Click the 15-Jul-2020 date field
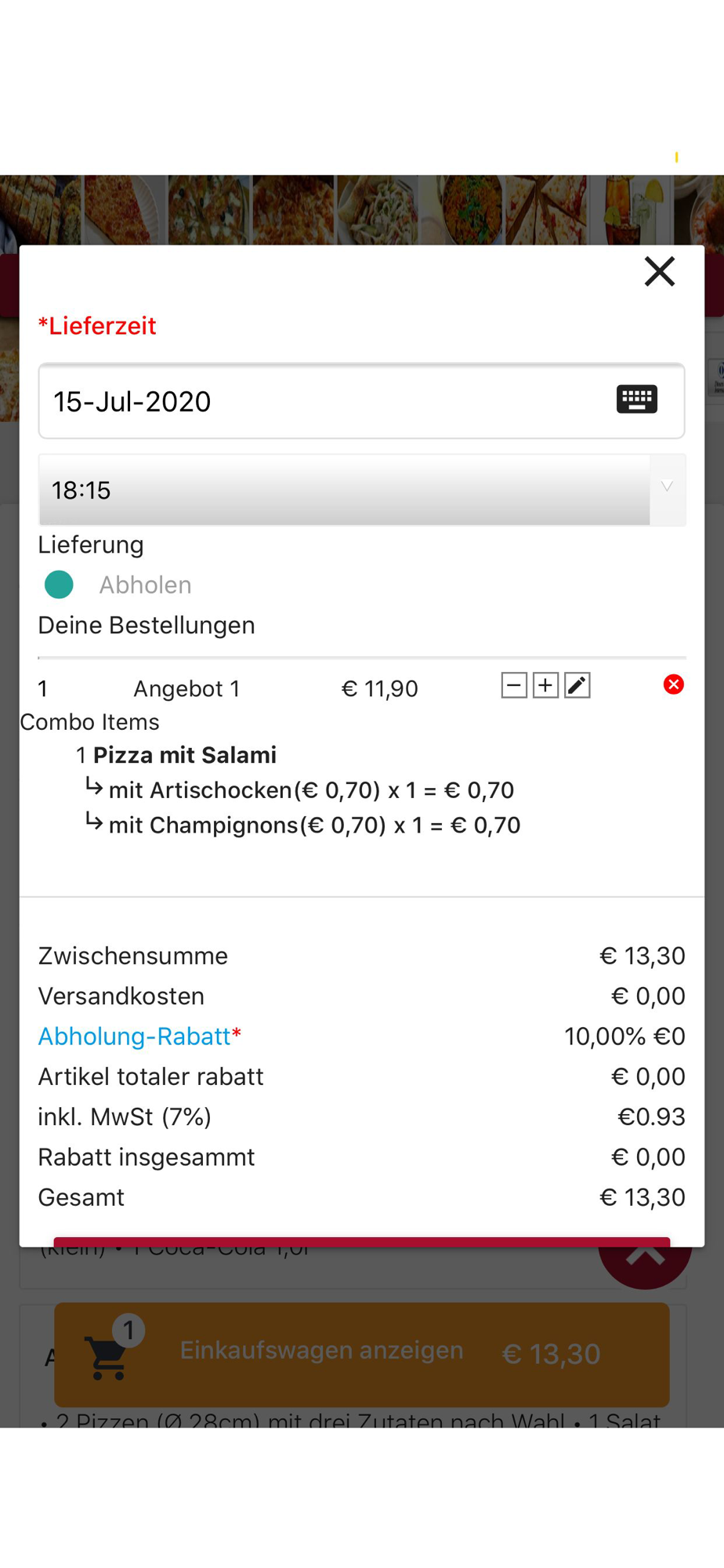The width and height of the screenshot is (724, 1568). click(x=313, y=401)
